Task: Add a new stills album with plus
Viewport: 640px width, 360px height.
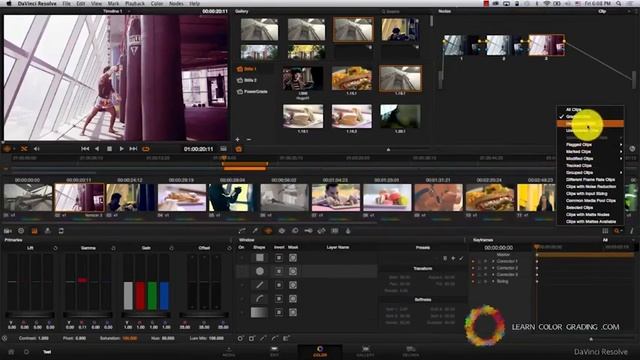Action: click(x=238, y=140)
